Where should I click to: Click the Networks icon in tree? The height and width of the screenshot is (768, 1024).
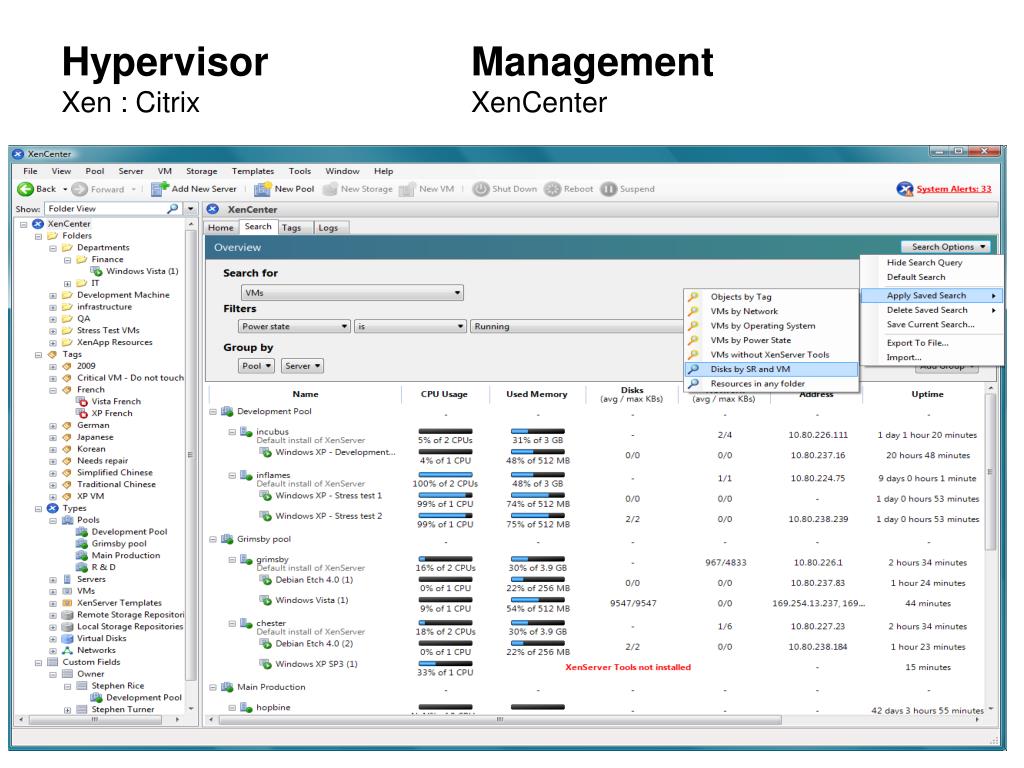point(67,650)
